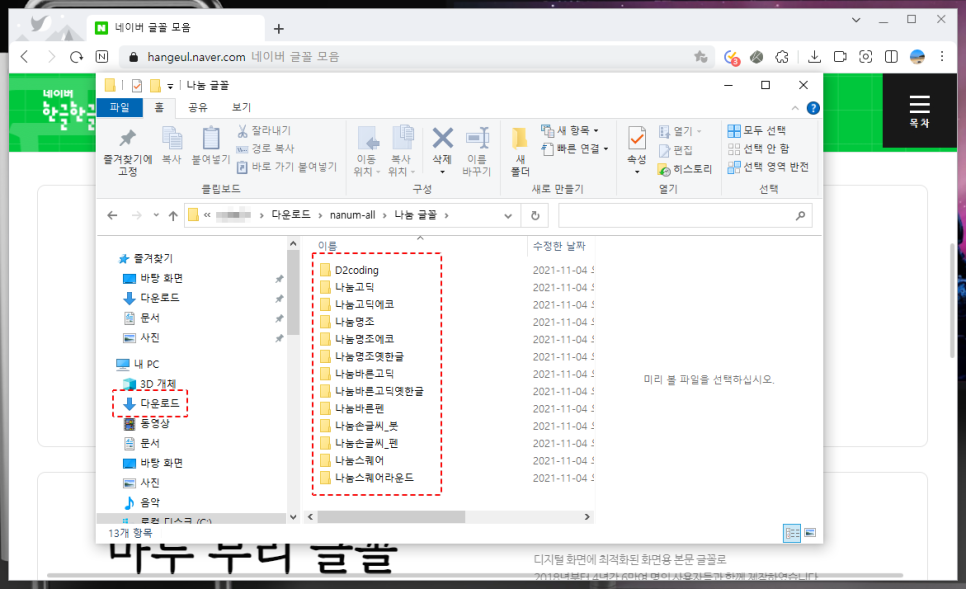This screenshot has width=966, height=589.
Task: Click the Rename (이름 바꾸기) icon
Action: 477,138
